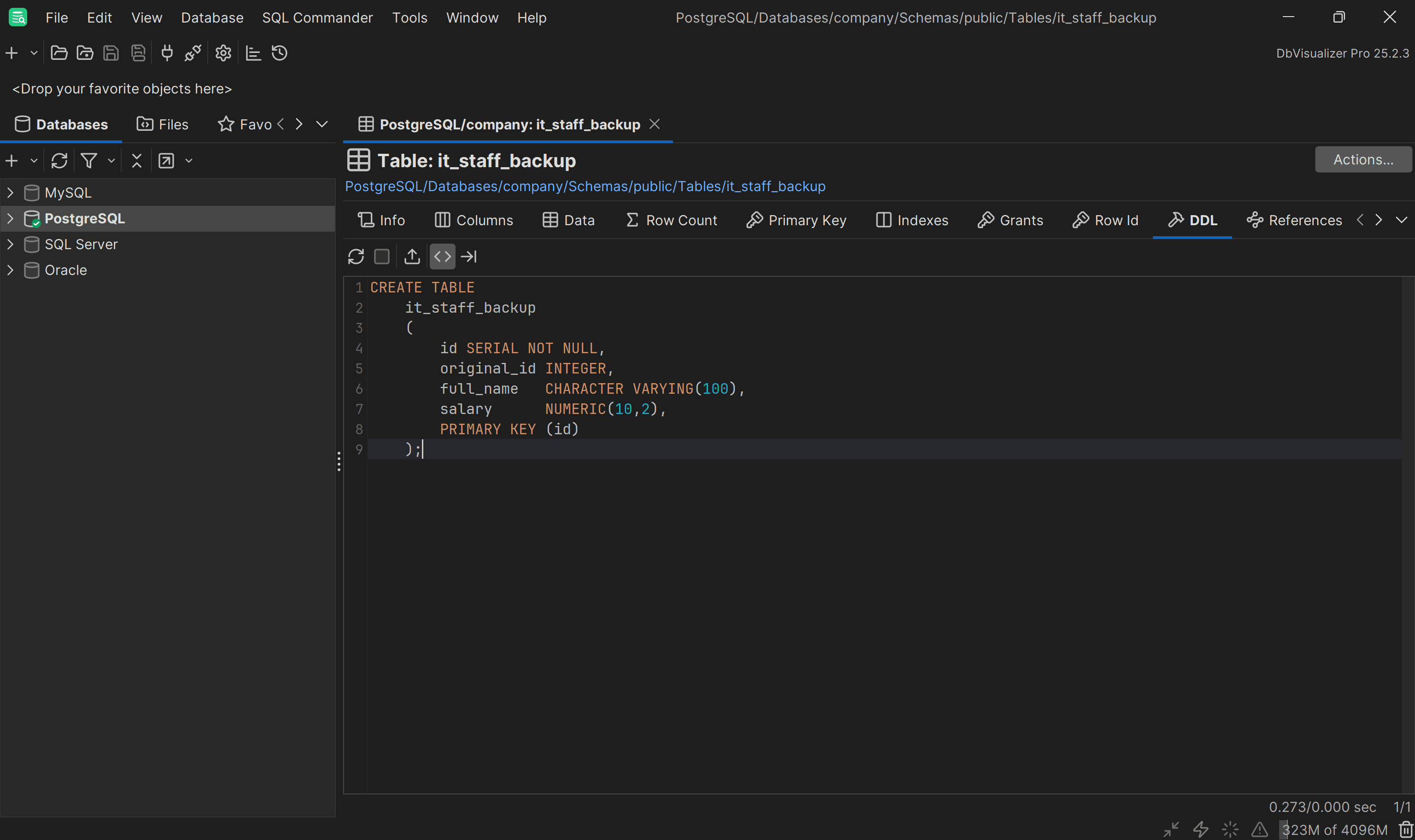Open the sidebar tab list dropdown

322,124
